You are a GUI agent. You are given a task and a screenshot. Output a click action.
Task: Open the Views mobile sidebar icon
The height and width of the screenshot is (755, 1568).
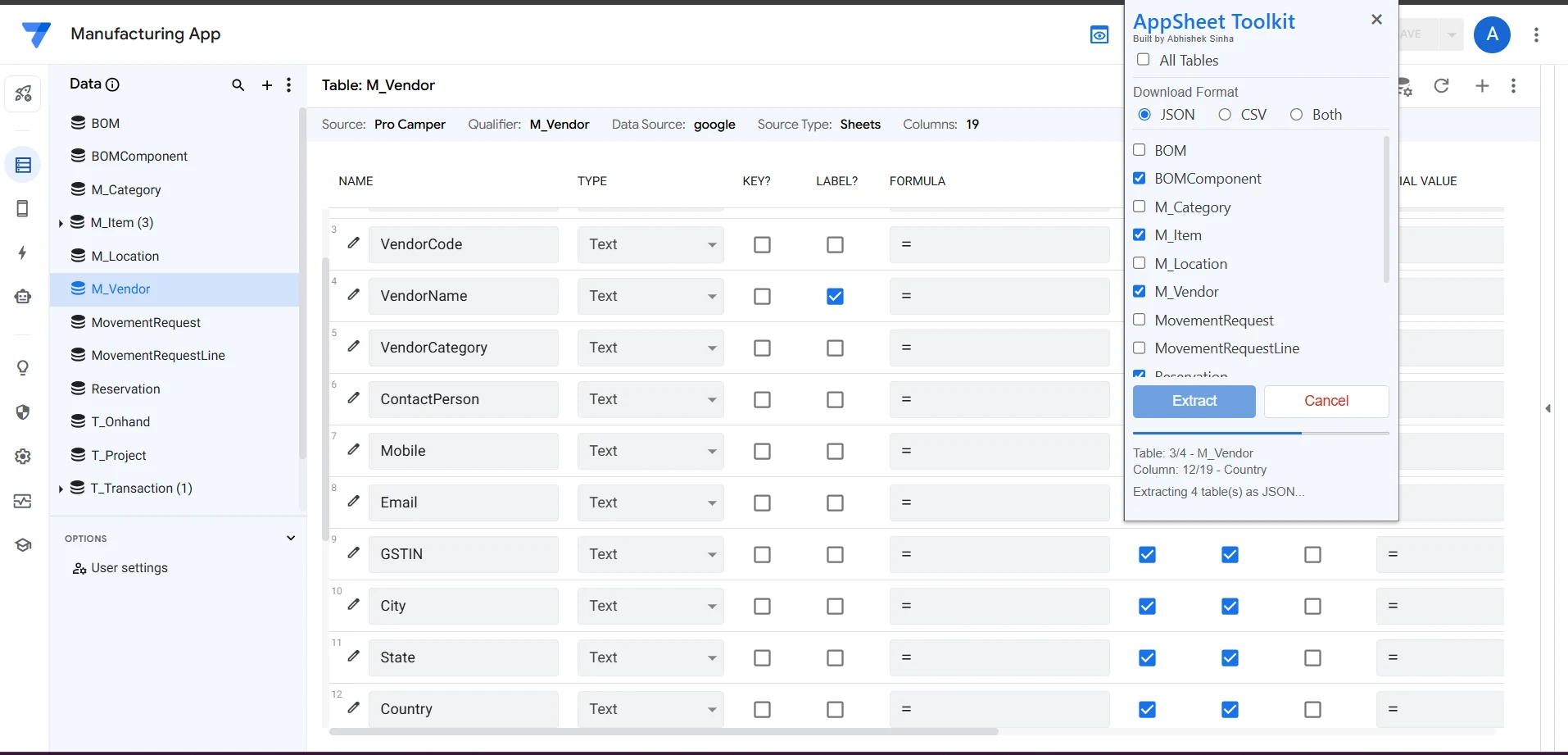click(x=23, y=209)
